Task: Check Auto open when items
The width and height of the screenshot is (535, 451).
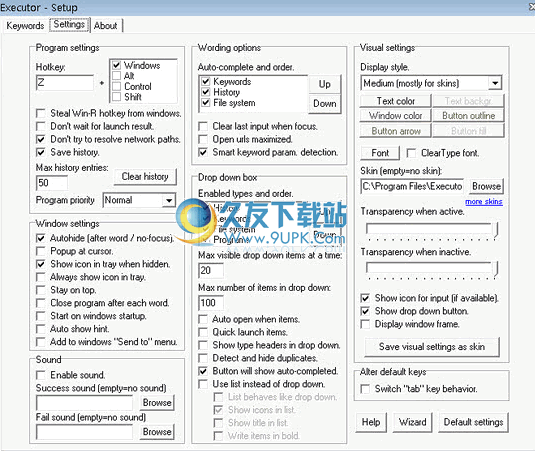Action: [x=203, y=319]
